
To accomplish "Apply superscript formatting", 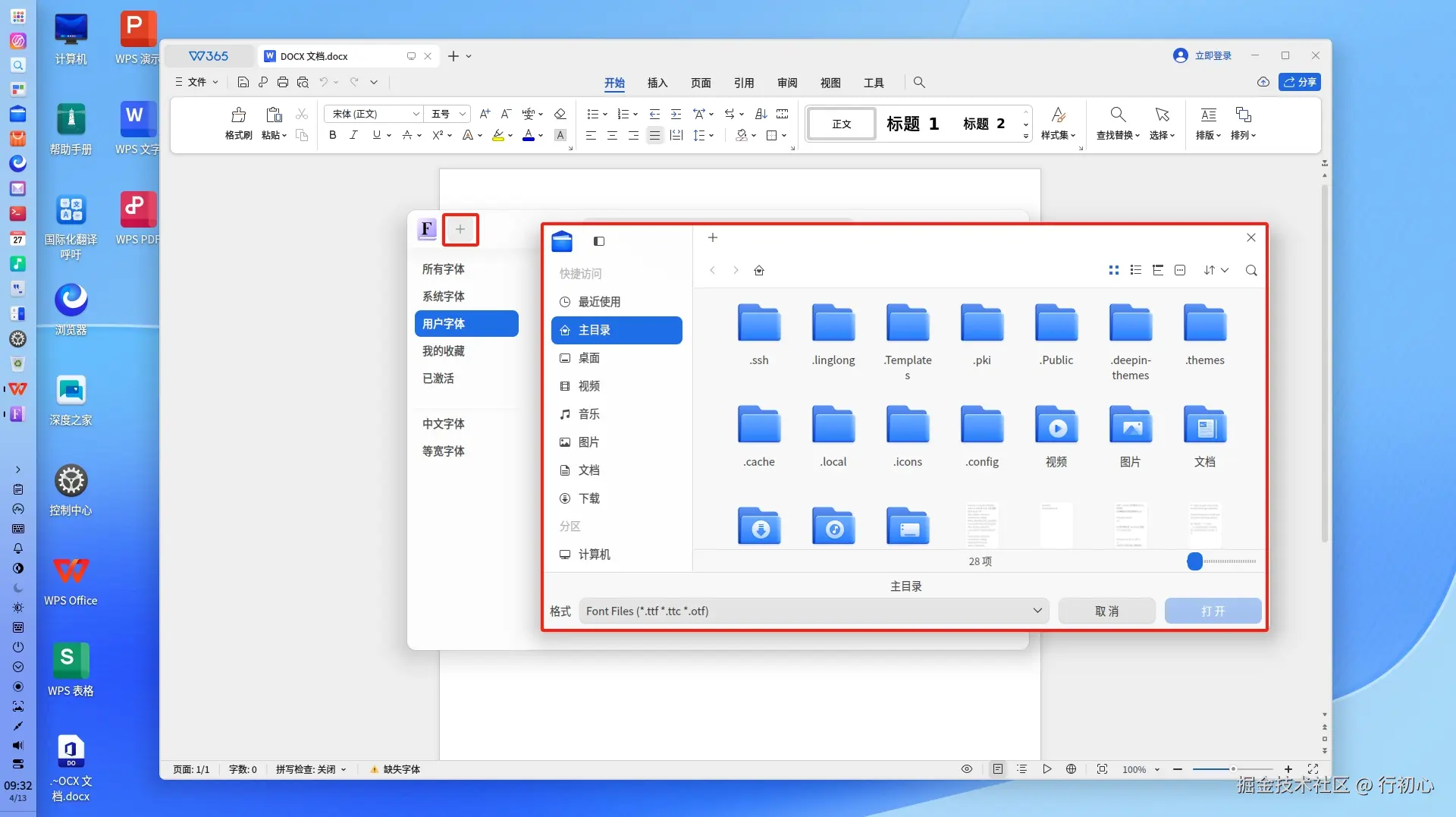I will pos(438,135).
